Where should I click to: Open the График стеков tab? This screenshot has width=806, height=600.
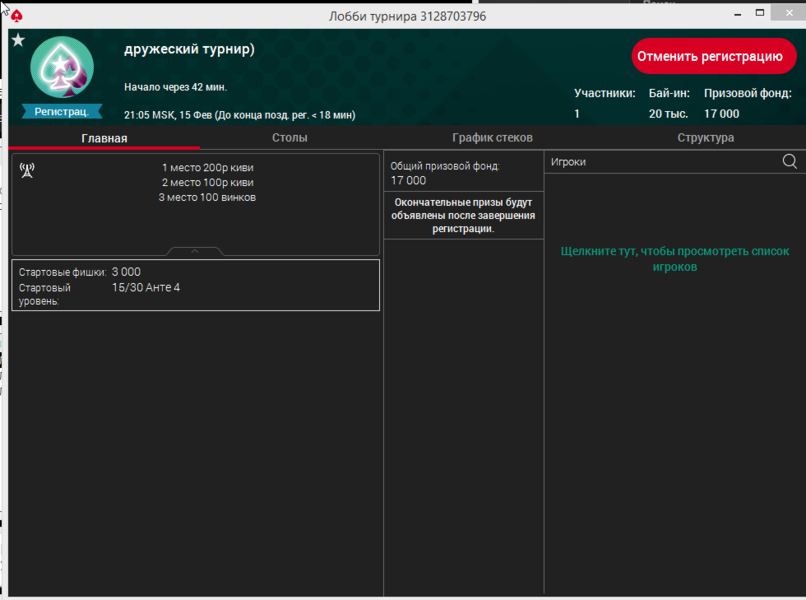click(x=492, y=138)
